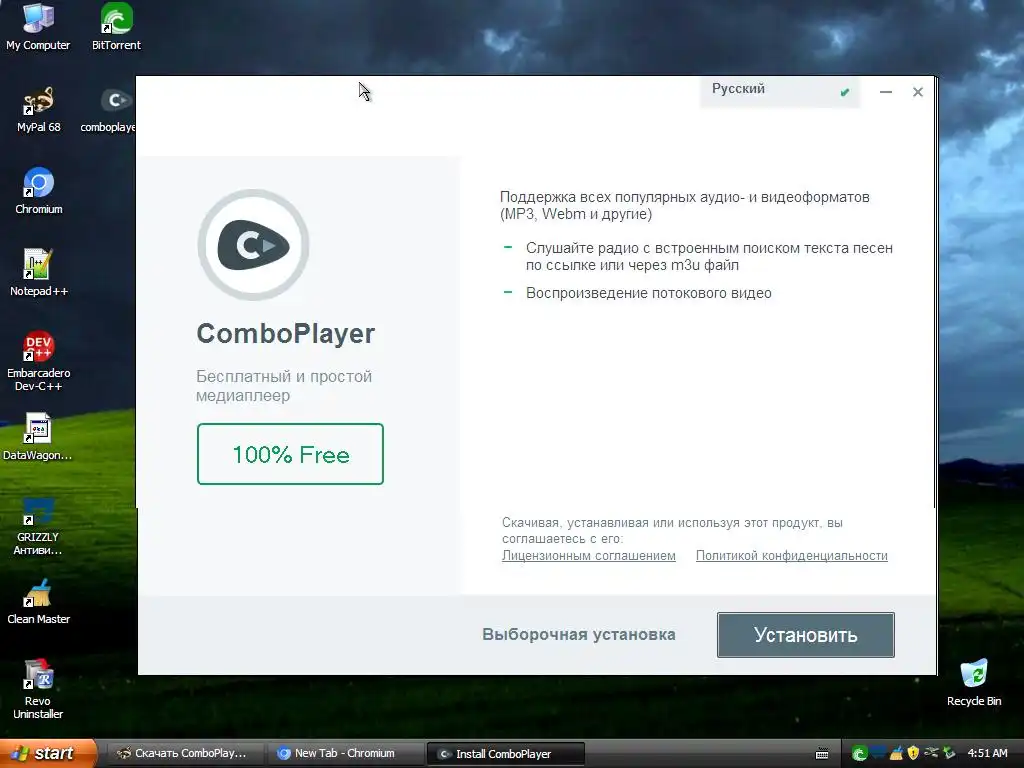This screenshot has width=1024, height=768.
Task: Click the text Бесплатный и простой медиаплеер
Action: (284, 386)
